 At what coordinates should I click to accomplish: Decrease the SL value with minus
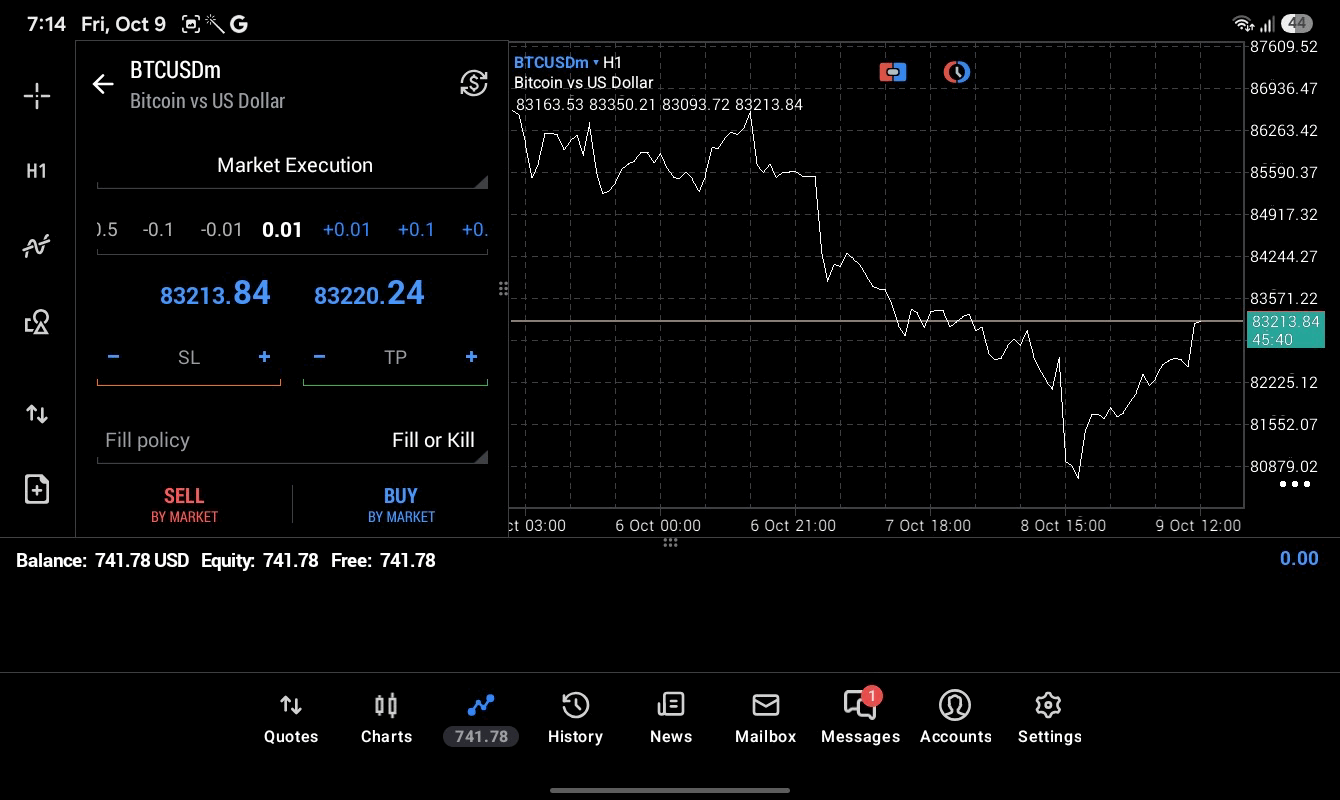point(113,357)
